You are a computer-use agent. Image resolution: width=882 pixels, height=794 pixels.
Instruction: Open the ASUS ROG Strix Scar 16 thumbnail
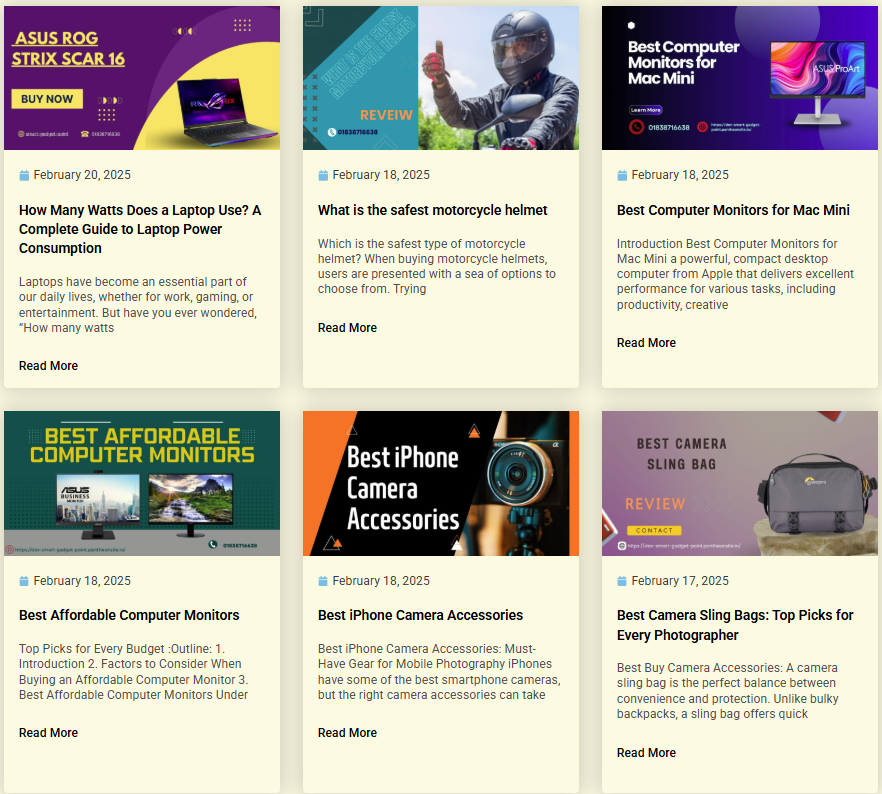tap(142, 78)
